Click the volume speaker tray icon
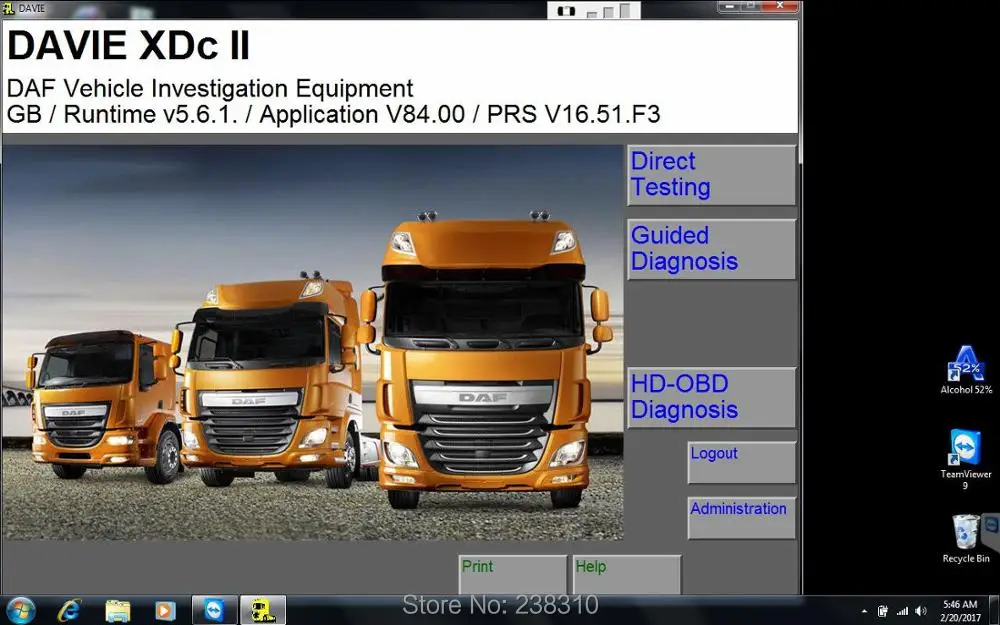1000x625 pixels. tap(921, 611)
